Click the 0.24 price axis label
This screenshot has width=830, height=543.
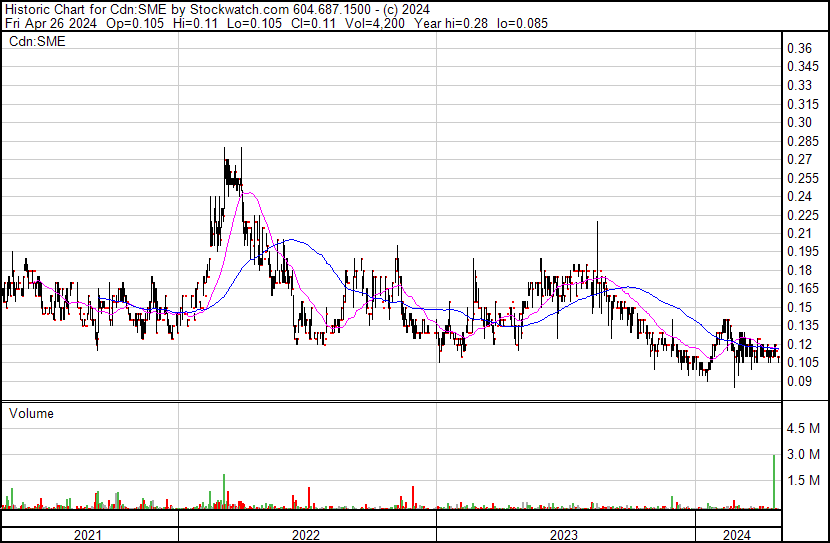pyautogui.click(x=799, y=196)
